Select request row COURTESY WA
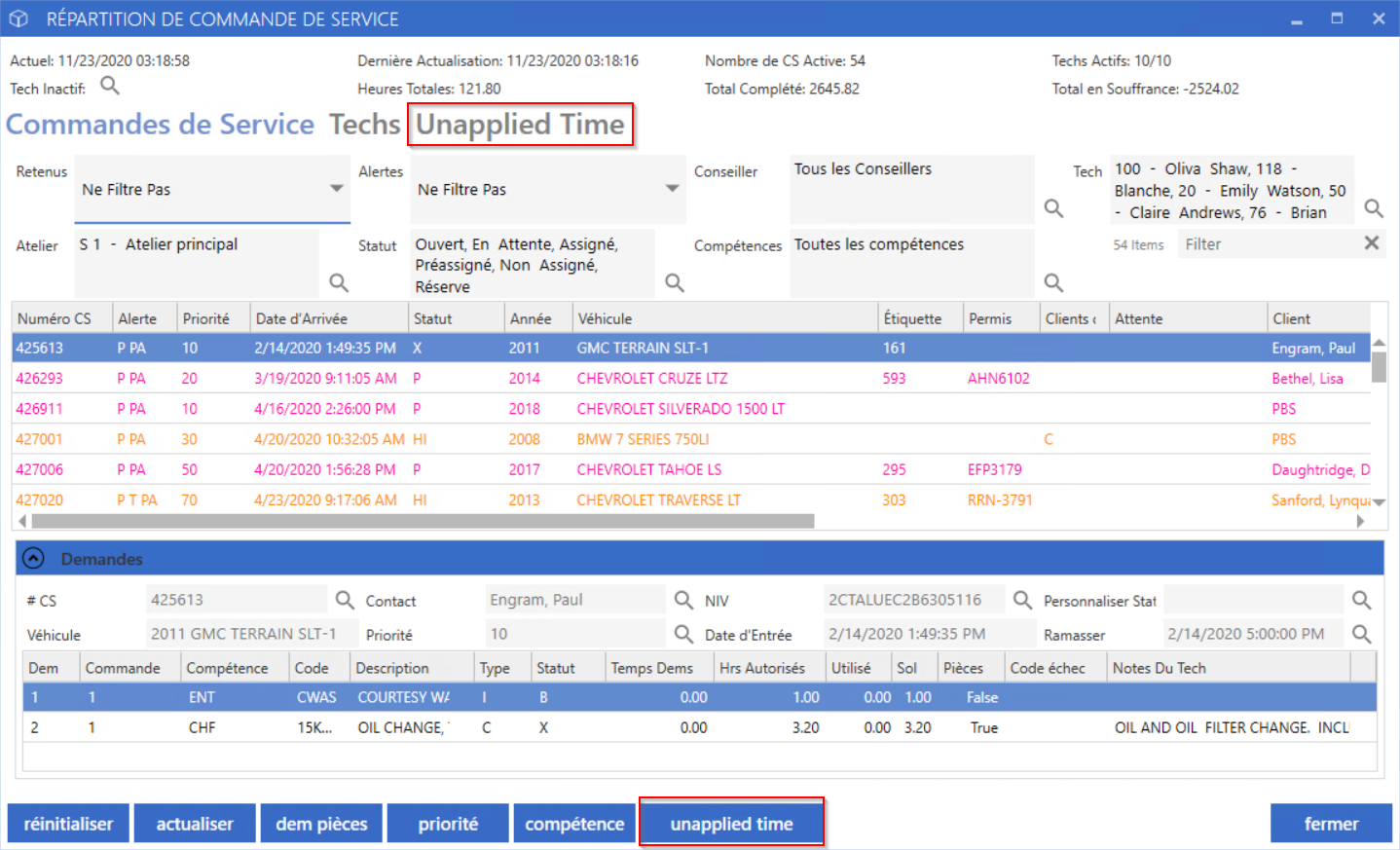 tap(699, 697)
